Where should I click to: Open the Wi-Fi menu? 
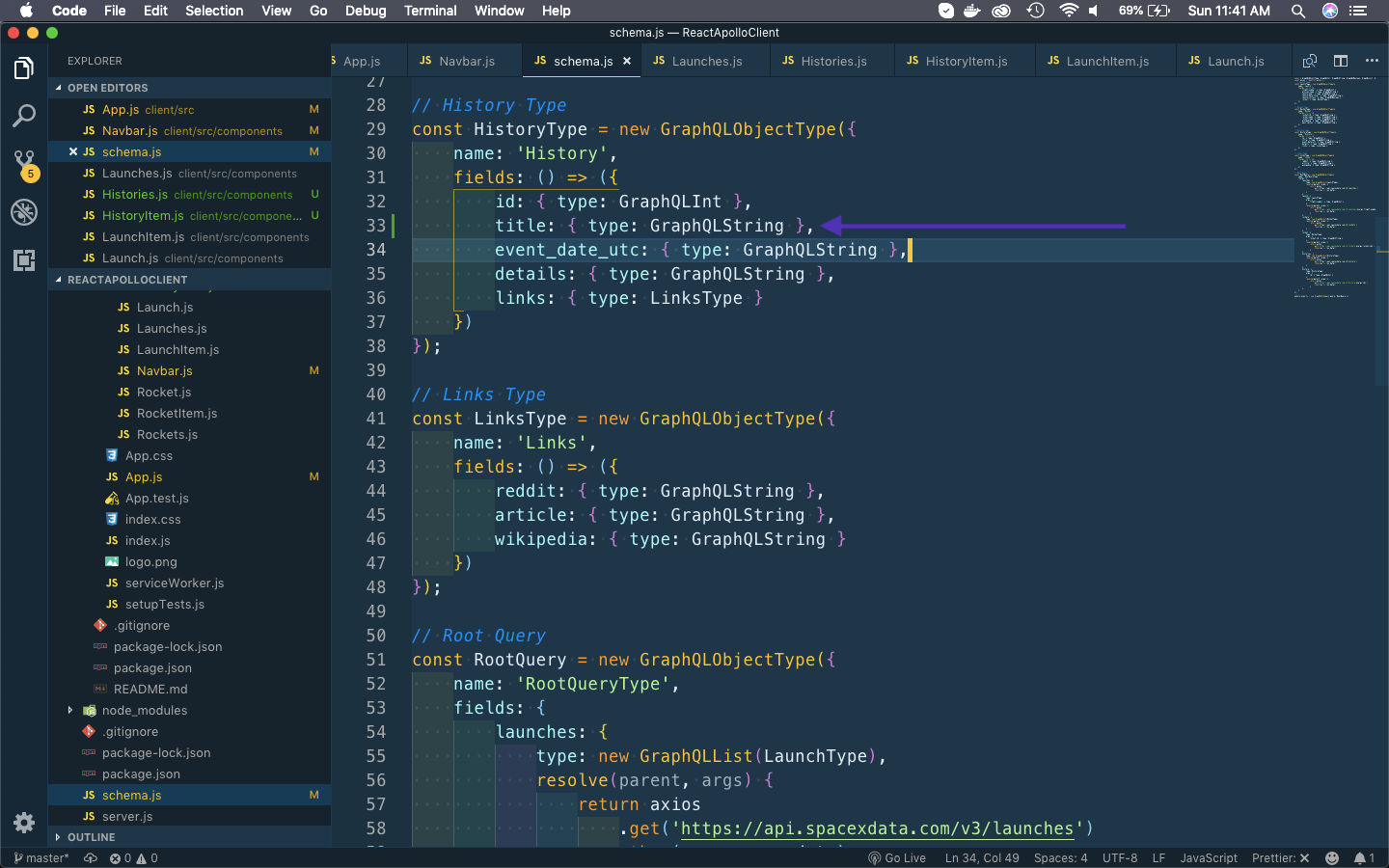pyautogui.click(x=1068, y=11)
